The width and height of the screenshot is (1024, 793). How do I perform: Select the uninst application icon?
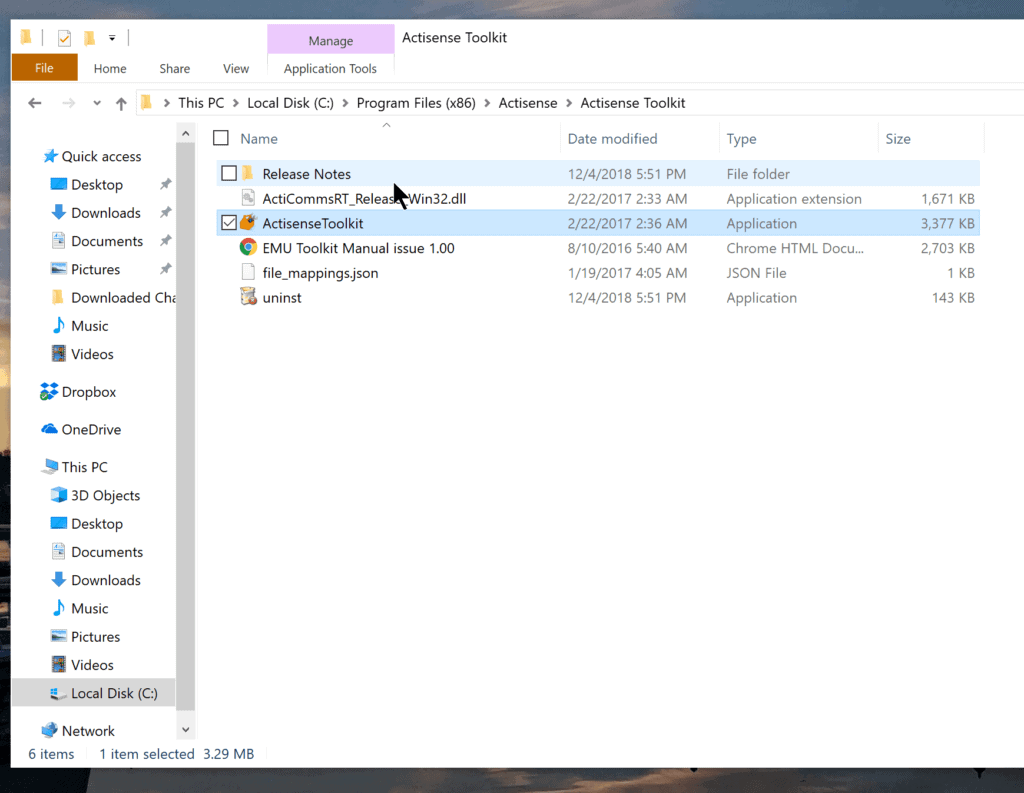(248, 297)
